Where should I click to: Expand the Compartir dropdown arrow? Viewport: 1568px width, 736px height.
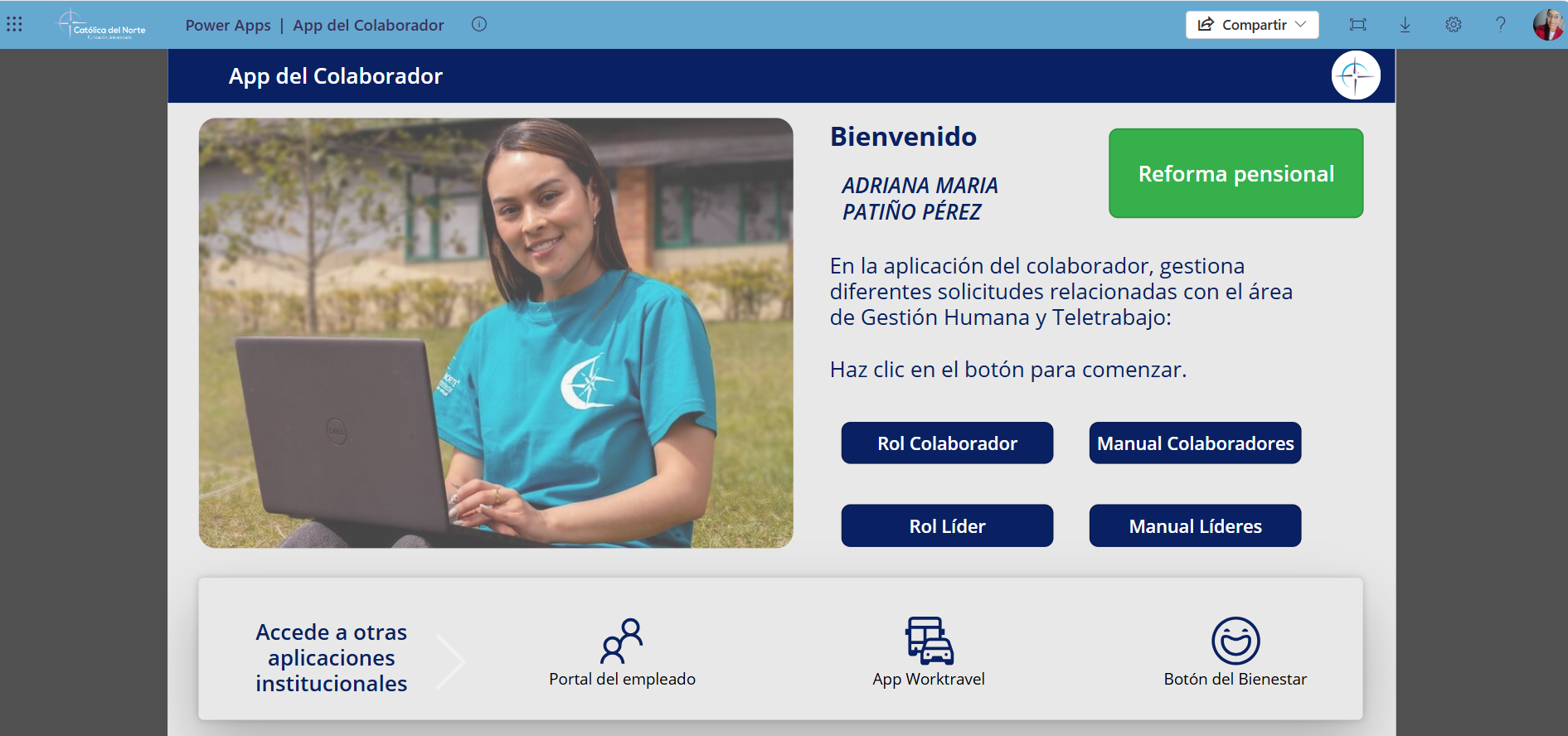1301,25
